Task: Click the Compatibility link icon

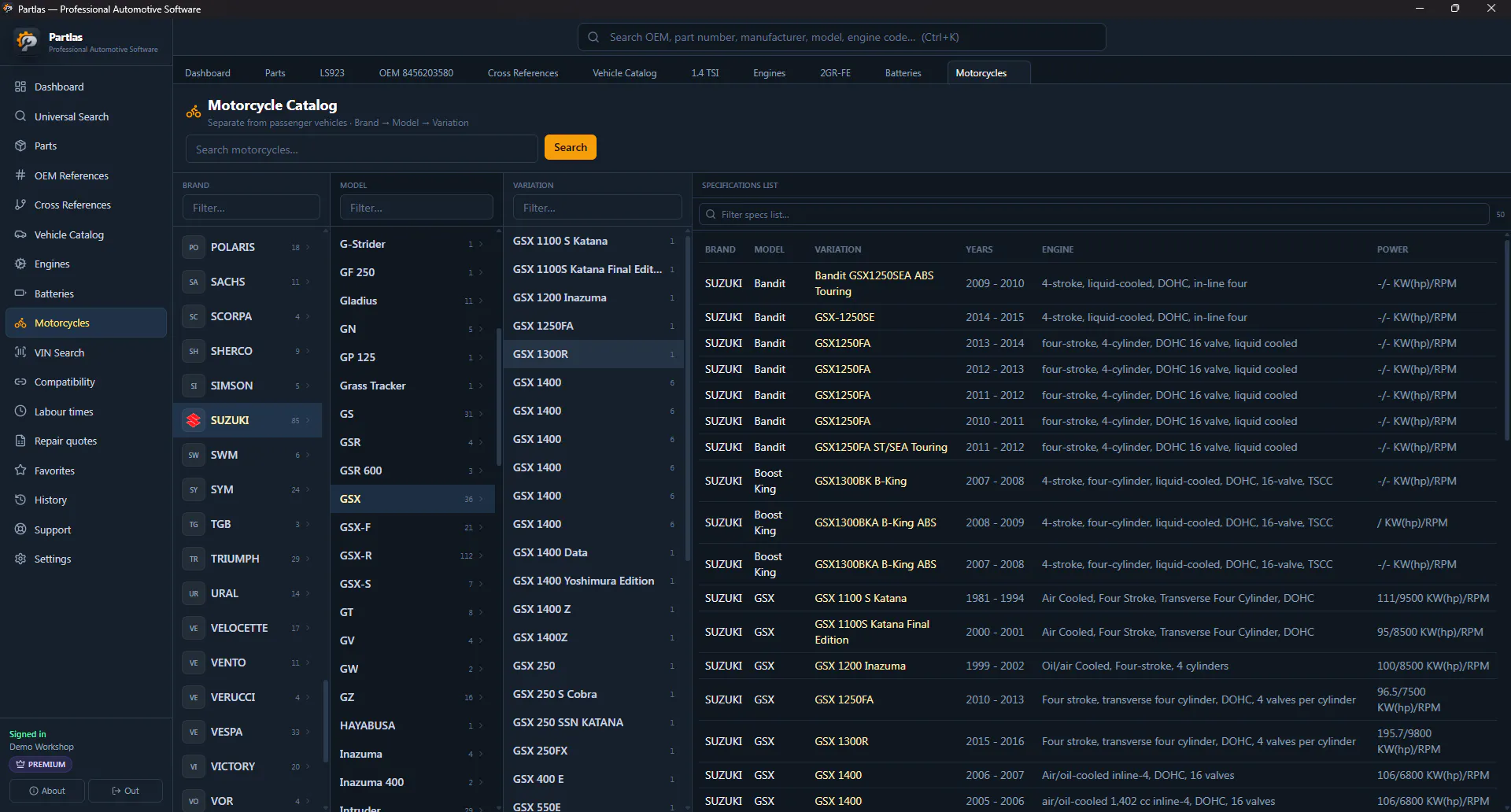Action: [20, 382]
